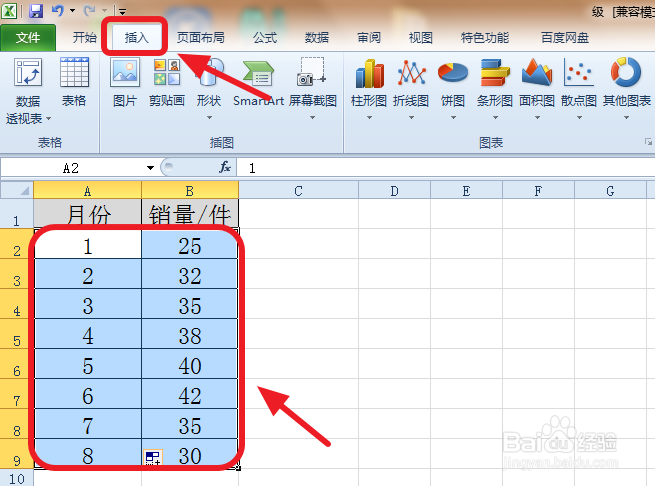This screenshot has width=655, height=486.
Task: Click the Save icon in quick access toolbar
Action: point(36,10)
